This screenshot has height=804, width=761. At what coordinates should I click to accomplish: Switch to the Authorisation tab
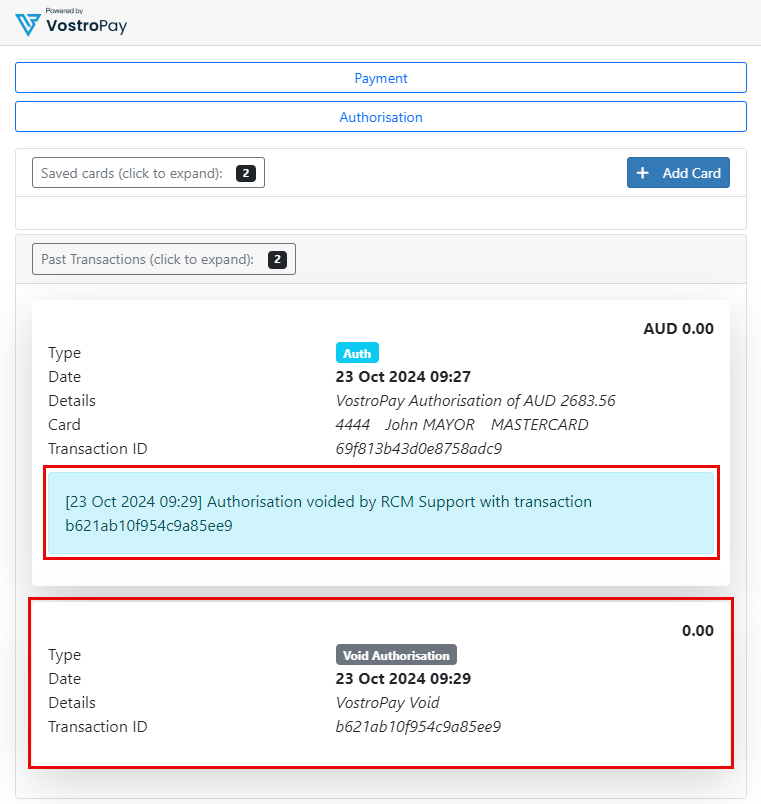380,117
